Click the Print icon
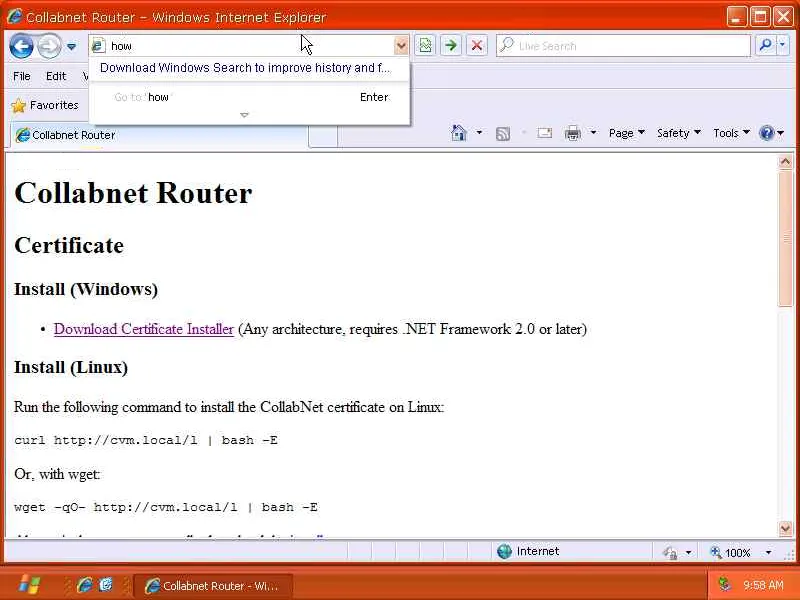This screenshot has width=800, height=600. click(x=573, y=133)
